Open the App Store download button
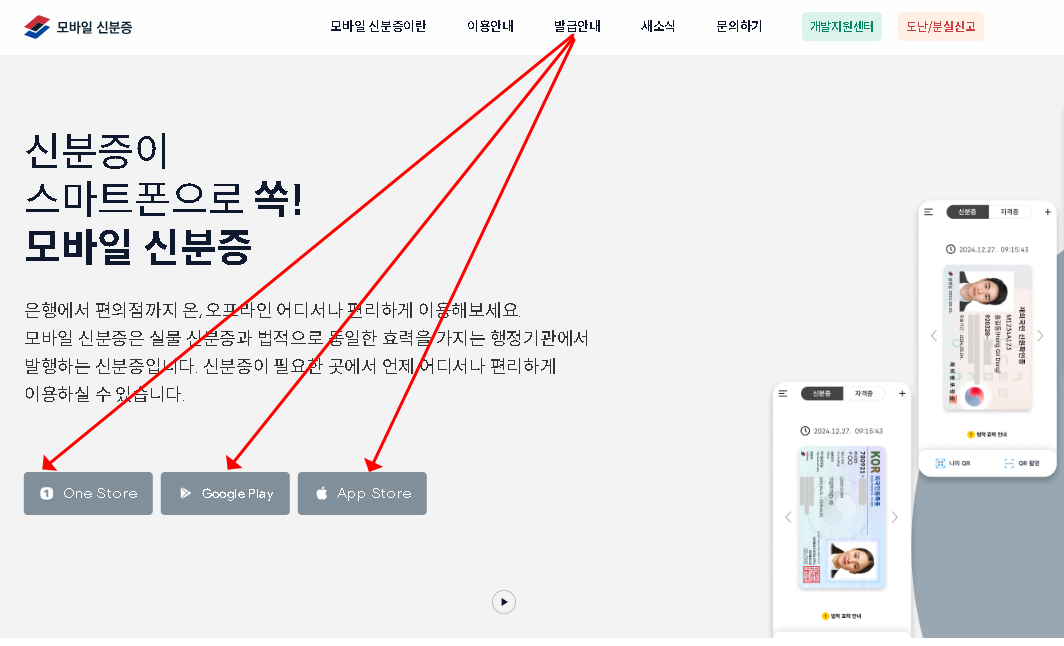This screenshot has height=646, width=1064. [362, 493]
